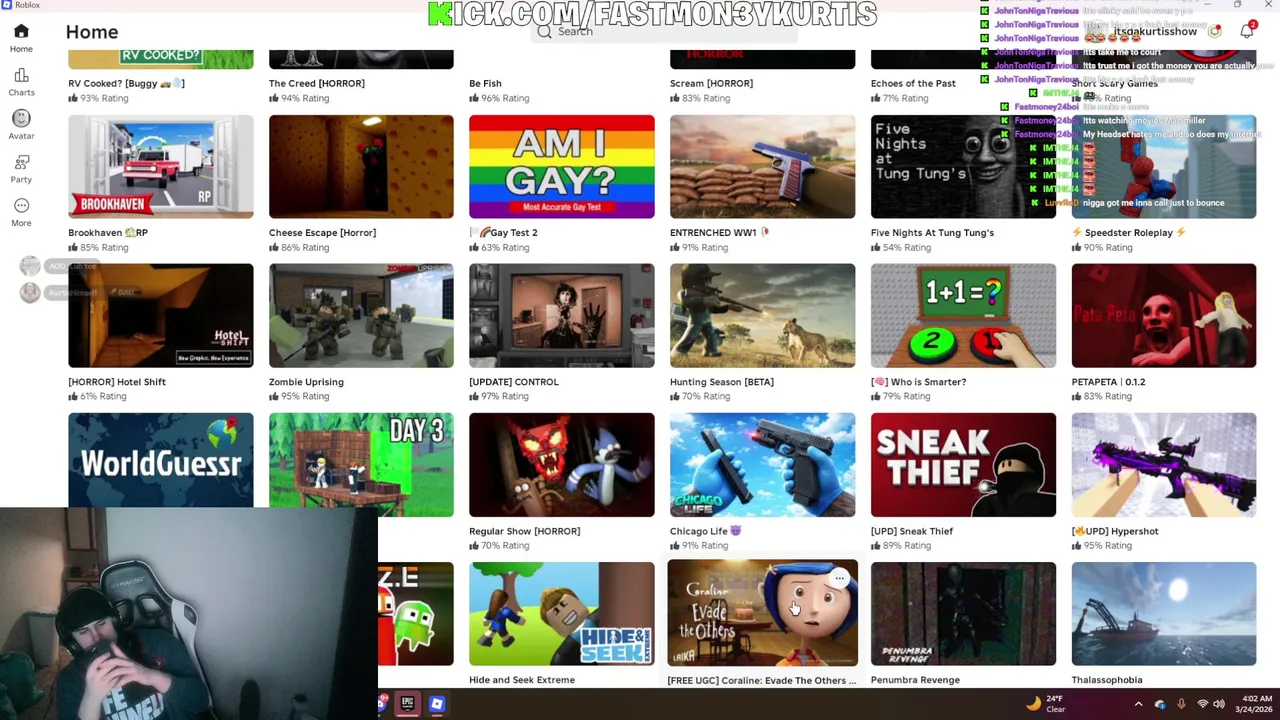
Task: Open the Sneak Thief game thumbnail
Action: [963, 464]
